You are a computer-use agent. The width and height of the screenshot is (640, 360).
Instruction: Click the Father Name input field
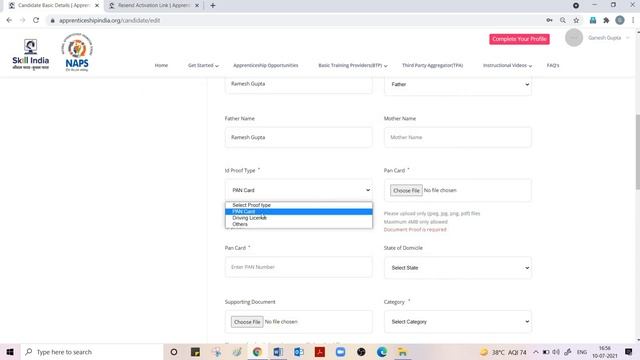(x=298, y=137)
